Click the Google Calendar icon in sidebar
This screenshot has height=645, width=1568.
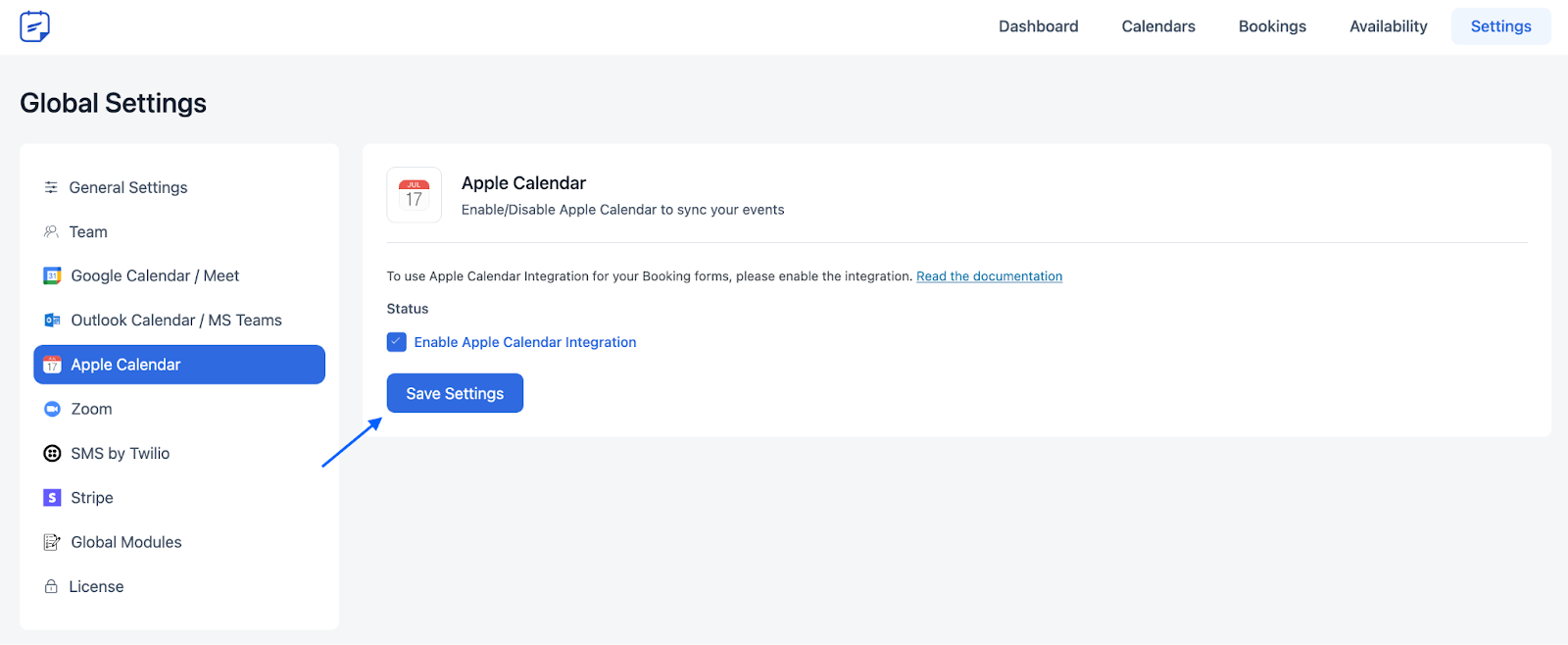[53, 276]
